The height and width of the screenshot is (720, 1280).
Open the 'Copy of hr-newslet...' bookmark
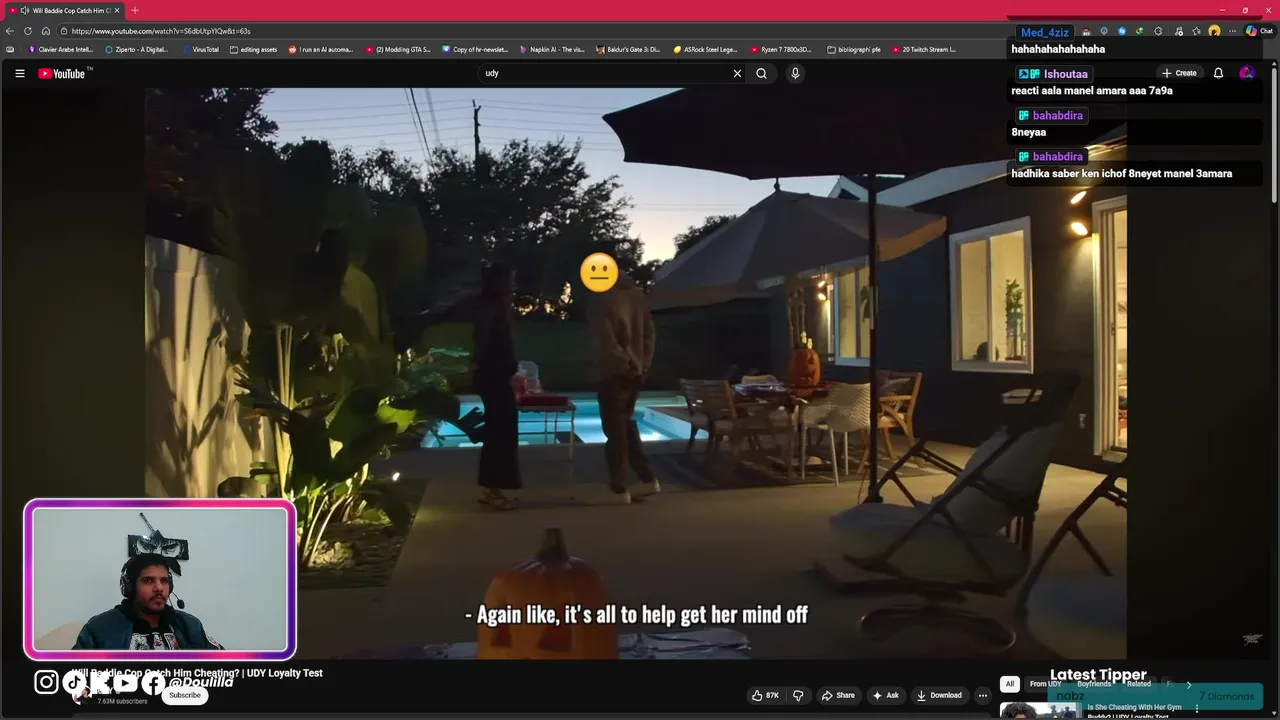point(475,49)
